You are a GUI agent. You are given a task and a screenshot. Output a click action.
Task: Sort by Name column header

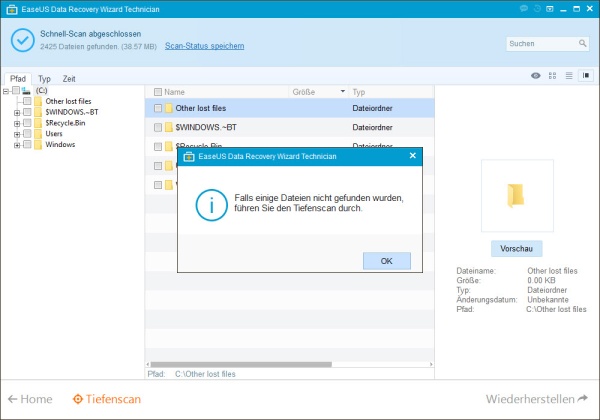[x=174, y=92]
